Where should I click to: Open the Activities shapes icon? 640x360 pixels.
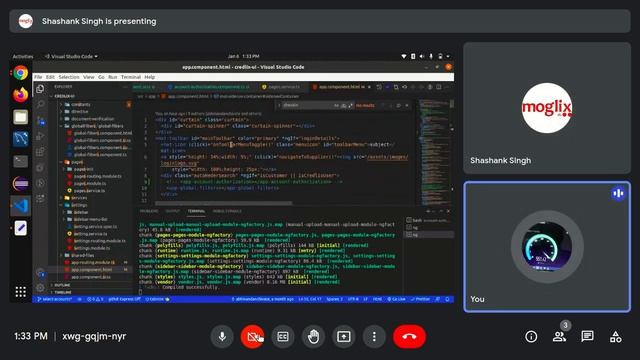(x=616, y=336)
